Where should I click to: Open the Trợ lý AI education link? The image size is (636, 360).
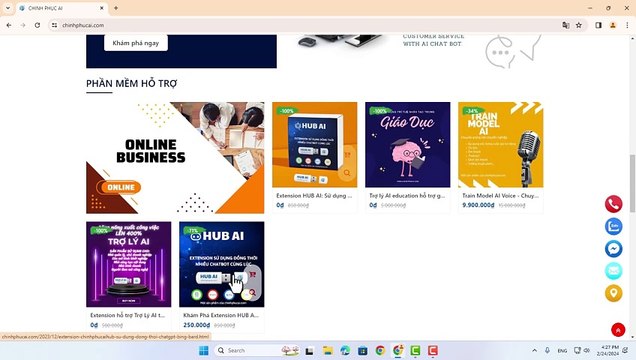(407, 195)
